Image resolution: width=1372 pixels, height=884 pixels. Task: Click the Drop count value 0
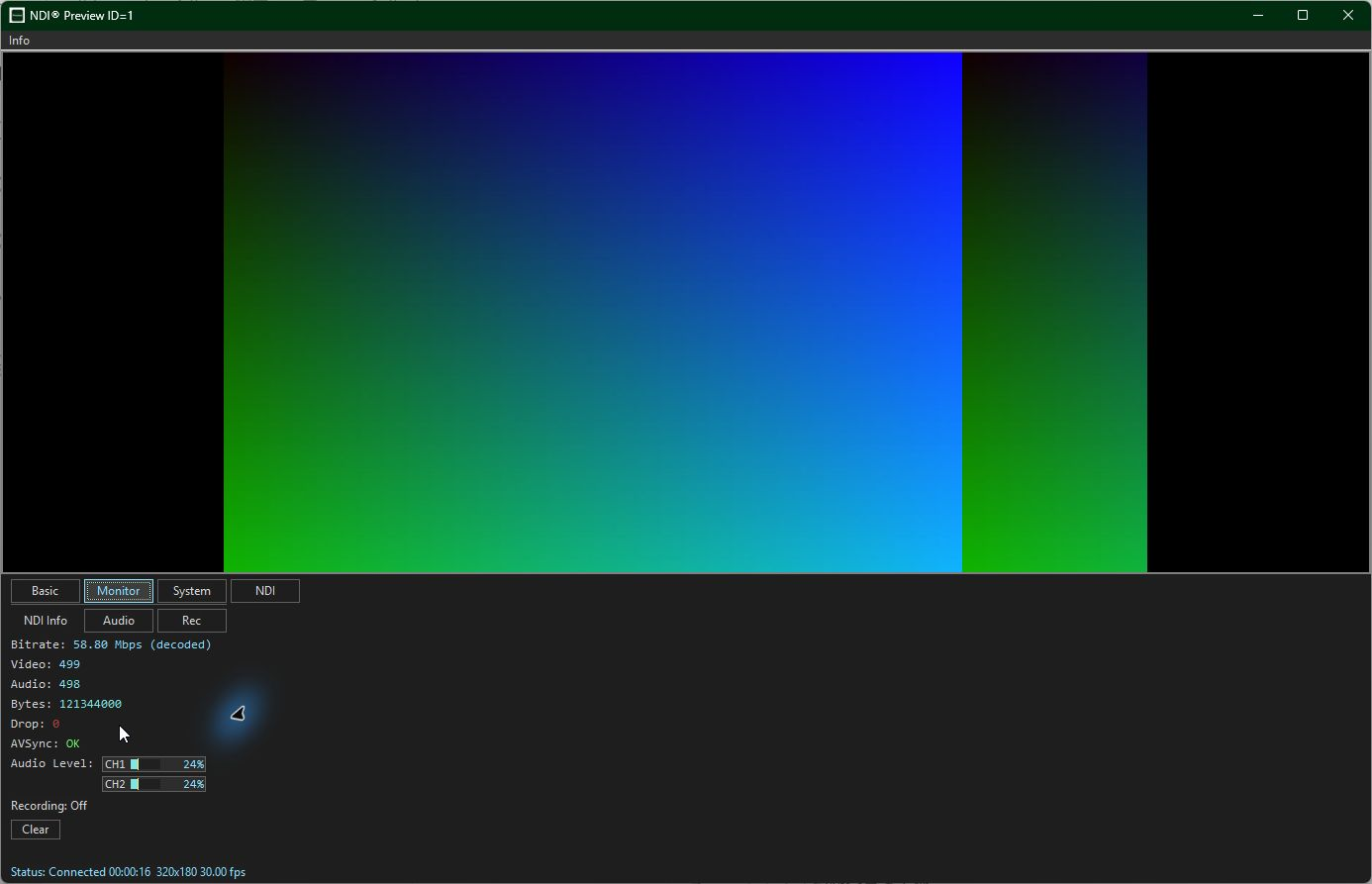(x=55, y=724)
